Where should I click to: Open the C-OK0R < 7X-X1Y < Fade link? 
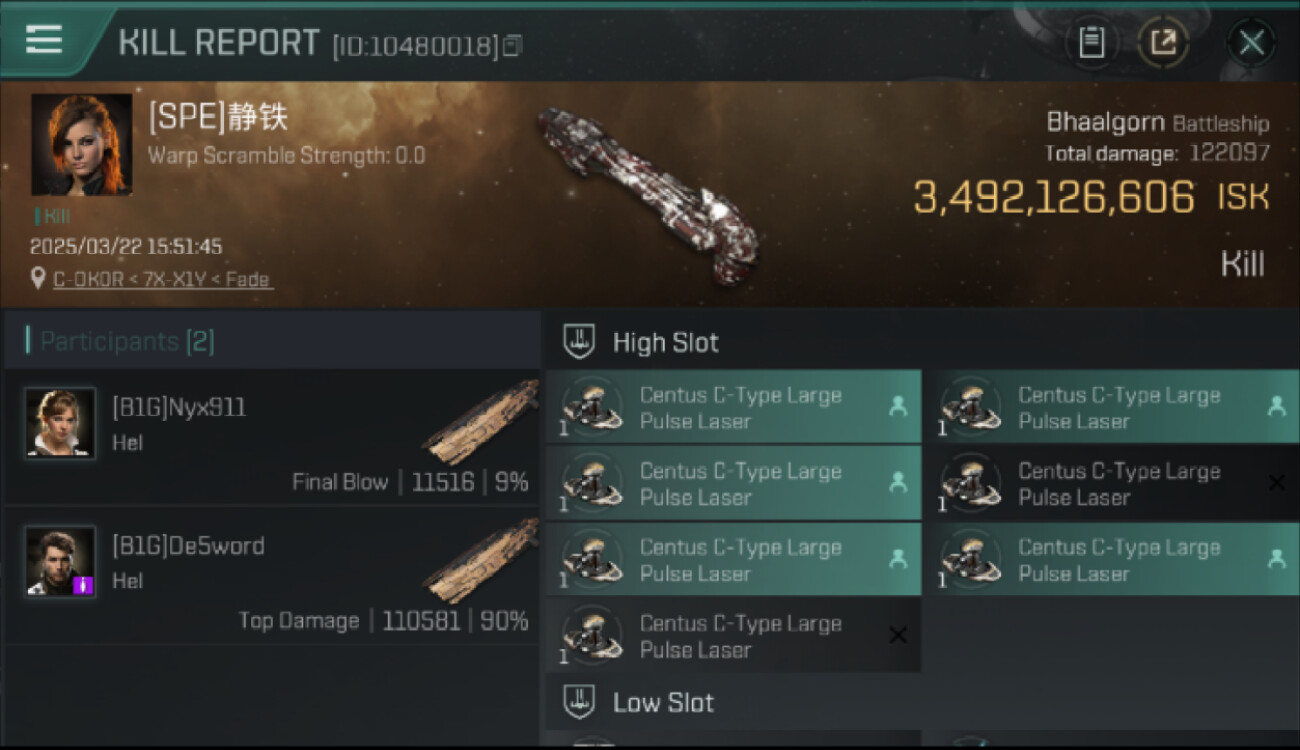162,280
